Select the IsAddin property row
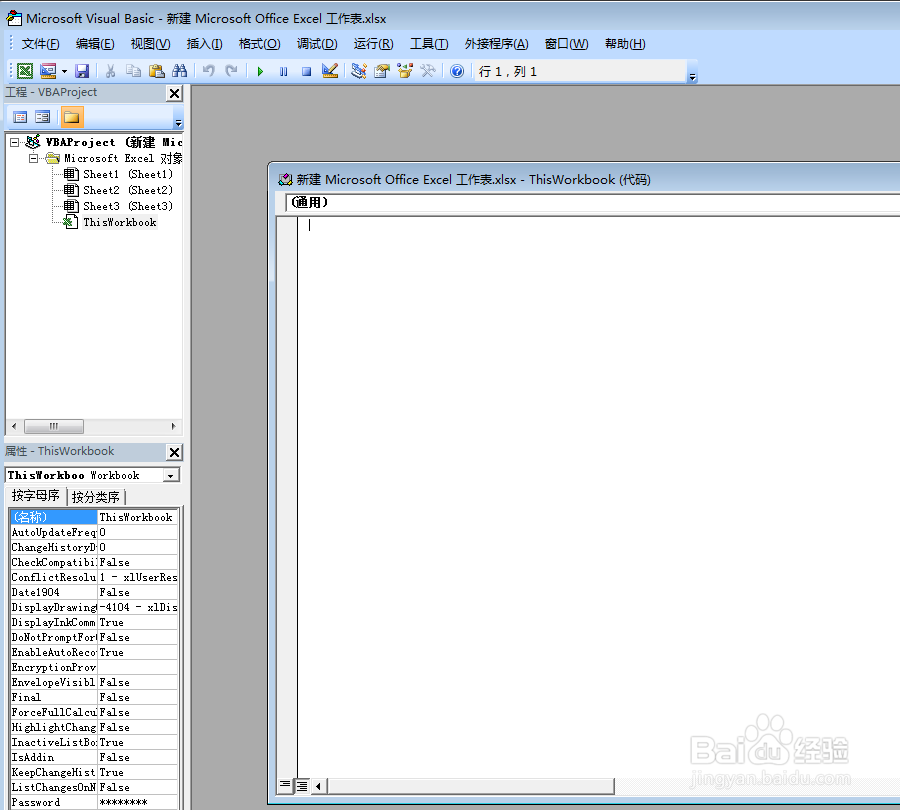 coord(94,757)
